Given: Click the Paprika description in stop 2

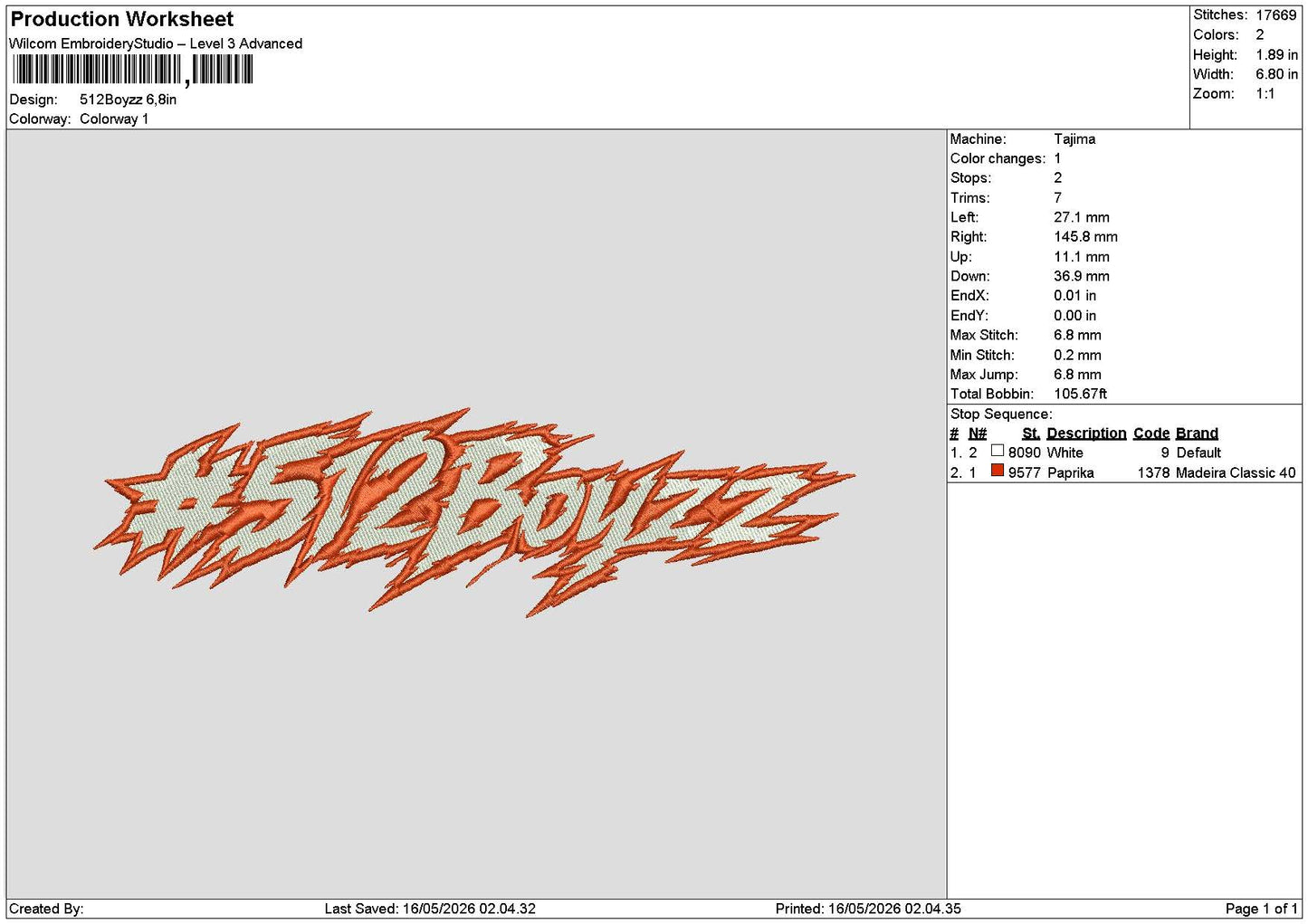Looking at the screenshot, I should (x=1071, y=472).
